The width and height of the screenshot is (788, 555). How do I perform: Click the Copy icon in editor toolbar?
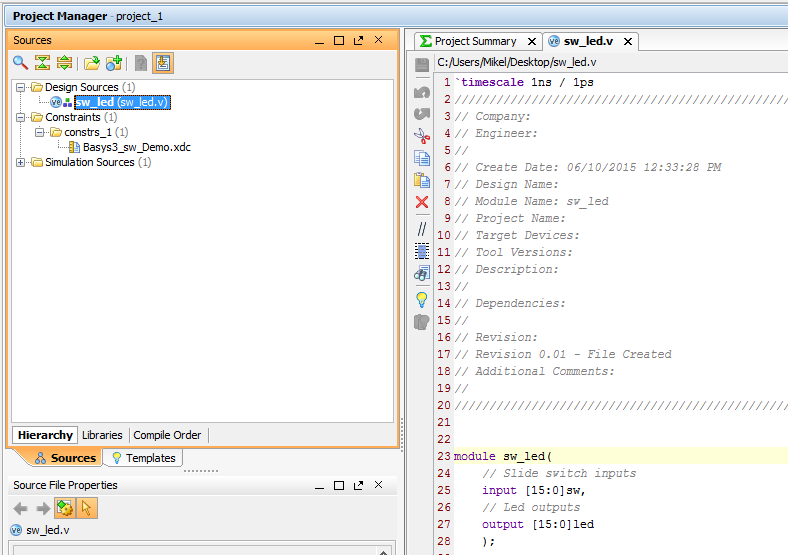coord(422,158)
